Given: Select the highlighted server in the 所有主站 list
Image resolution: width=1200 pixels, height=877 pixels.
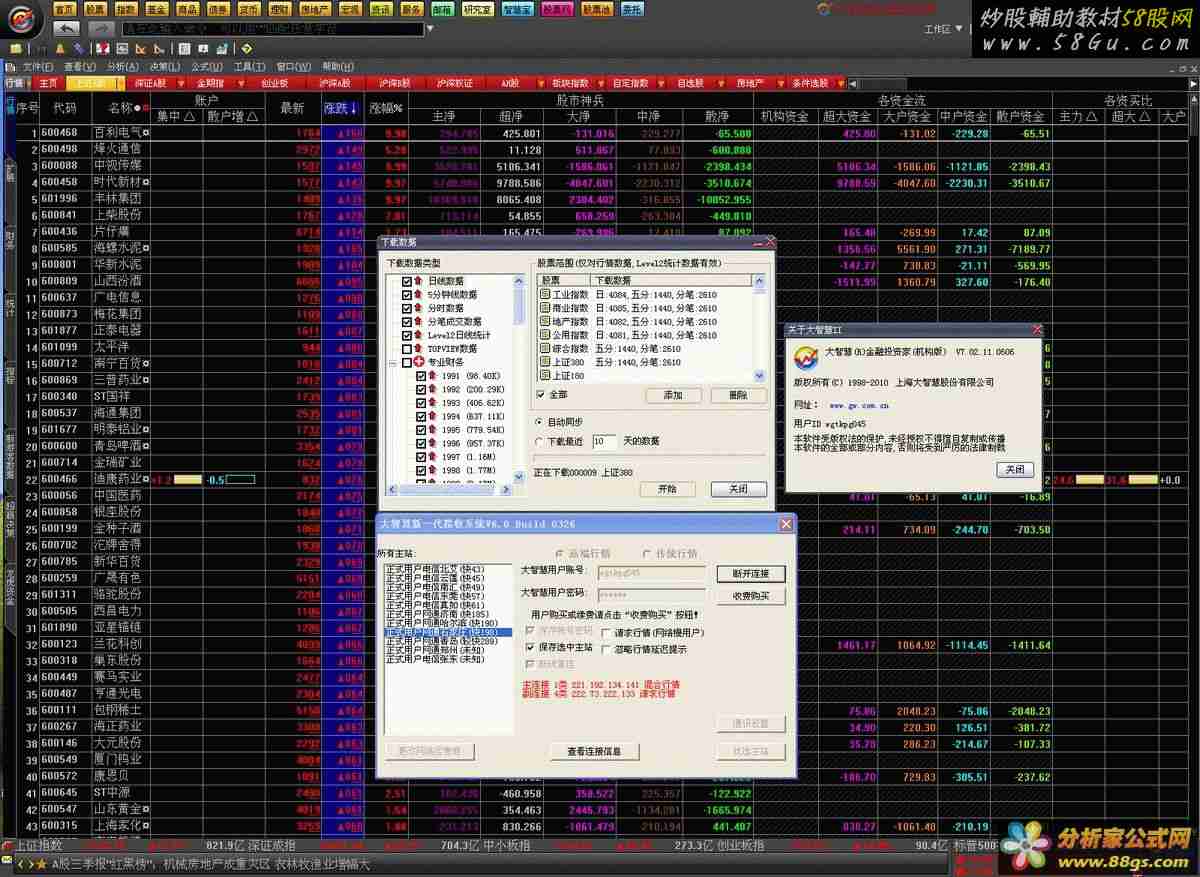Looking at the screenshot, I should 448,633.
